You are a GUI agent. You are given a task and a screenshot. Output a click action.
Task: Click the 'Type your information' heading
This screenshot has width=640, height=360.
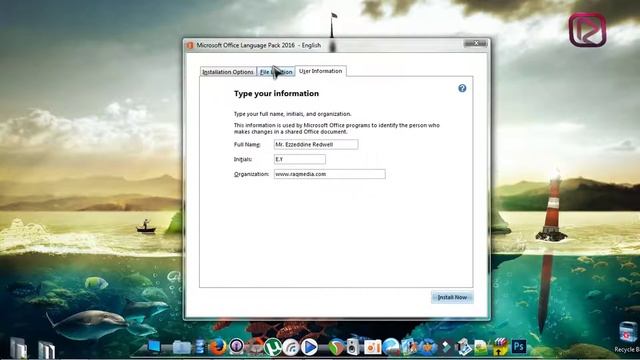pyautogui.click(x=276, y=93)
